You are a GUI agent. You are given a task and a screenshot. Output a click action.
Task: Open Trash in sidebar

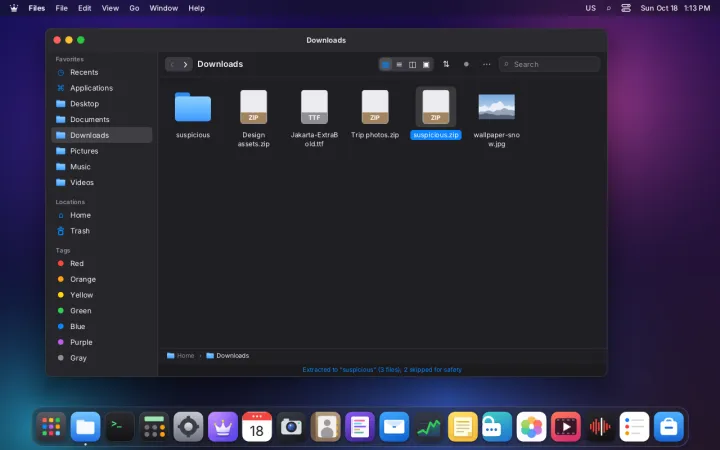click(x=101, y=231)
